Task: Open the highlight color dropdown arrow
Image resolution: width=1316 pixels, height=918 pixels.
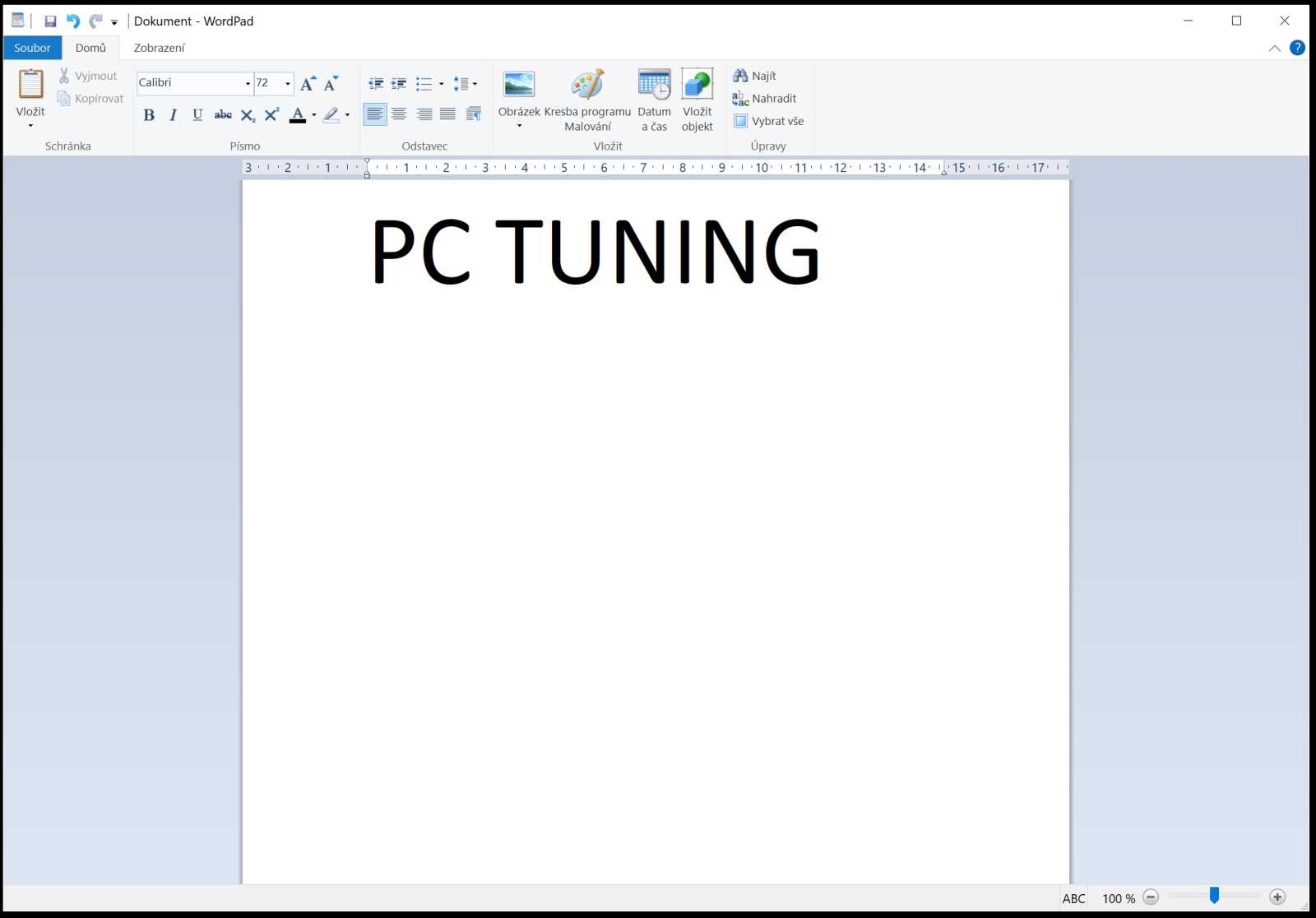Action: 347,115
